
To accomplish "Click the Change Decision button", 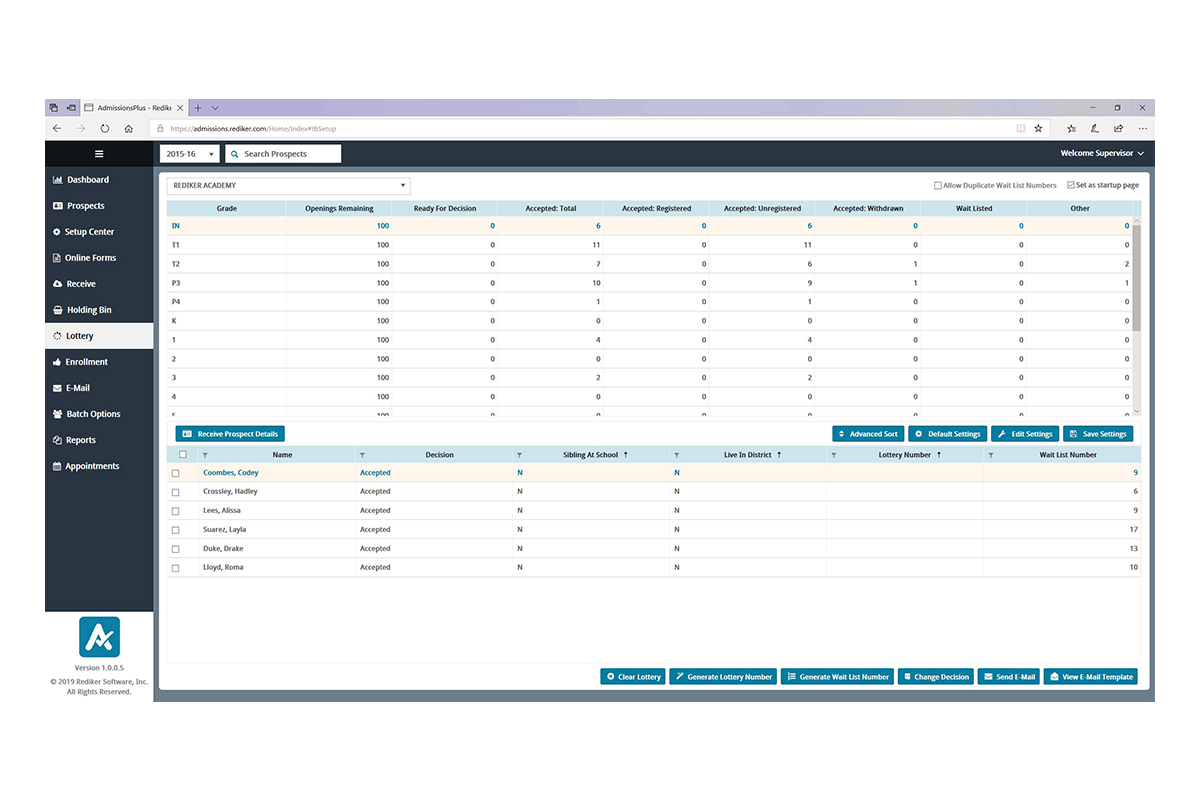I will [936, 677].
